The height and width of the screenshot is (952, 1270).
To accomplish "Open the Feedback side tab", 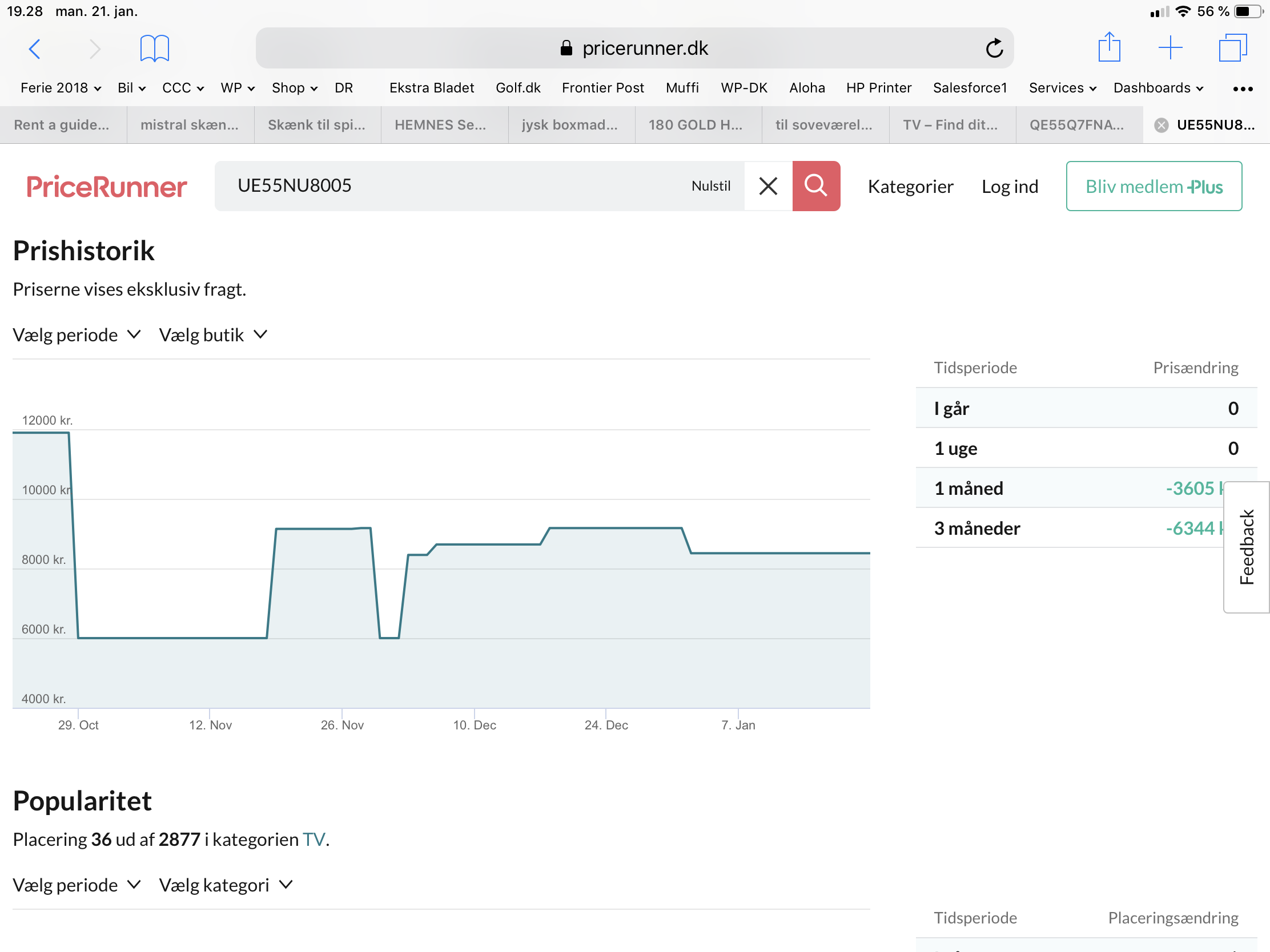I will [x=1246, y=547].
